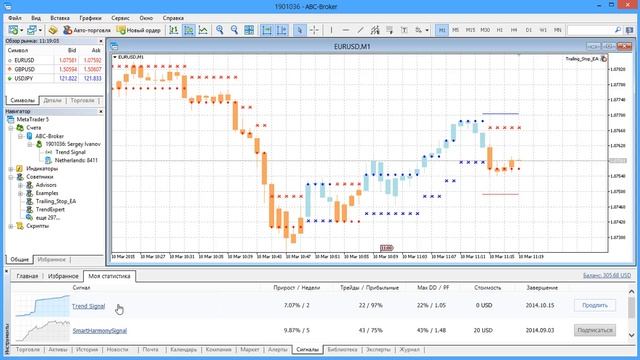Screen dimensions: 640x360
Task: Toggle chart auto scroll icon
Action: [267, 30]
